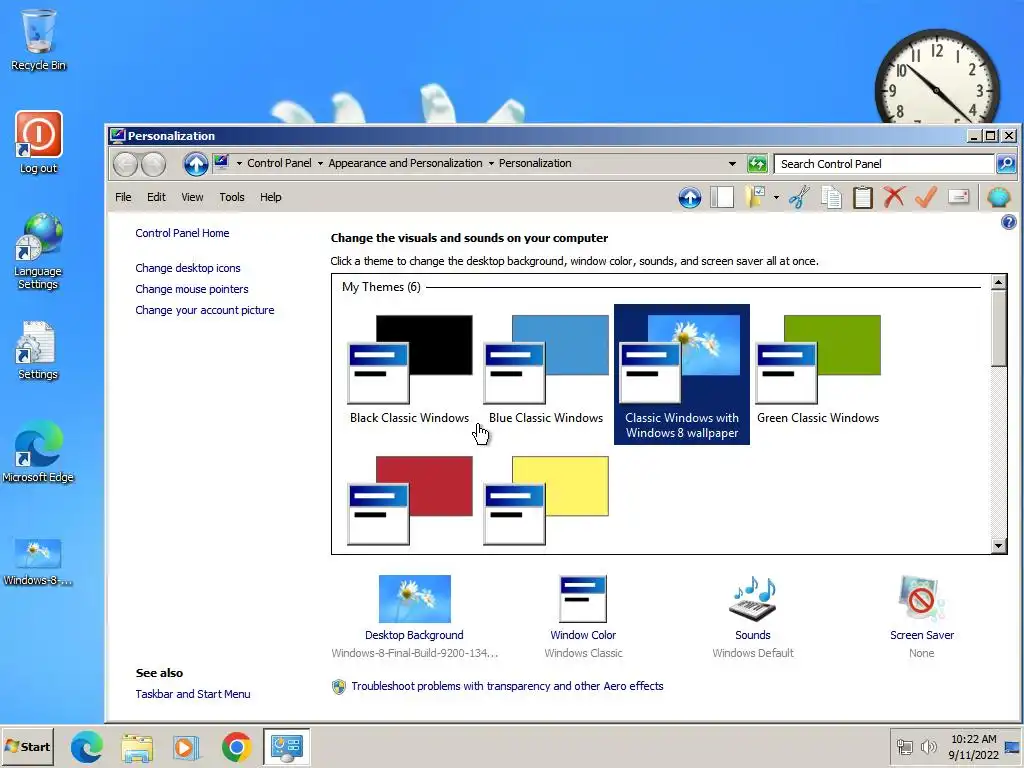
Task: Click the Back navigation arrow button
Action: point(125,164)
